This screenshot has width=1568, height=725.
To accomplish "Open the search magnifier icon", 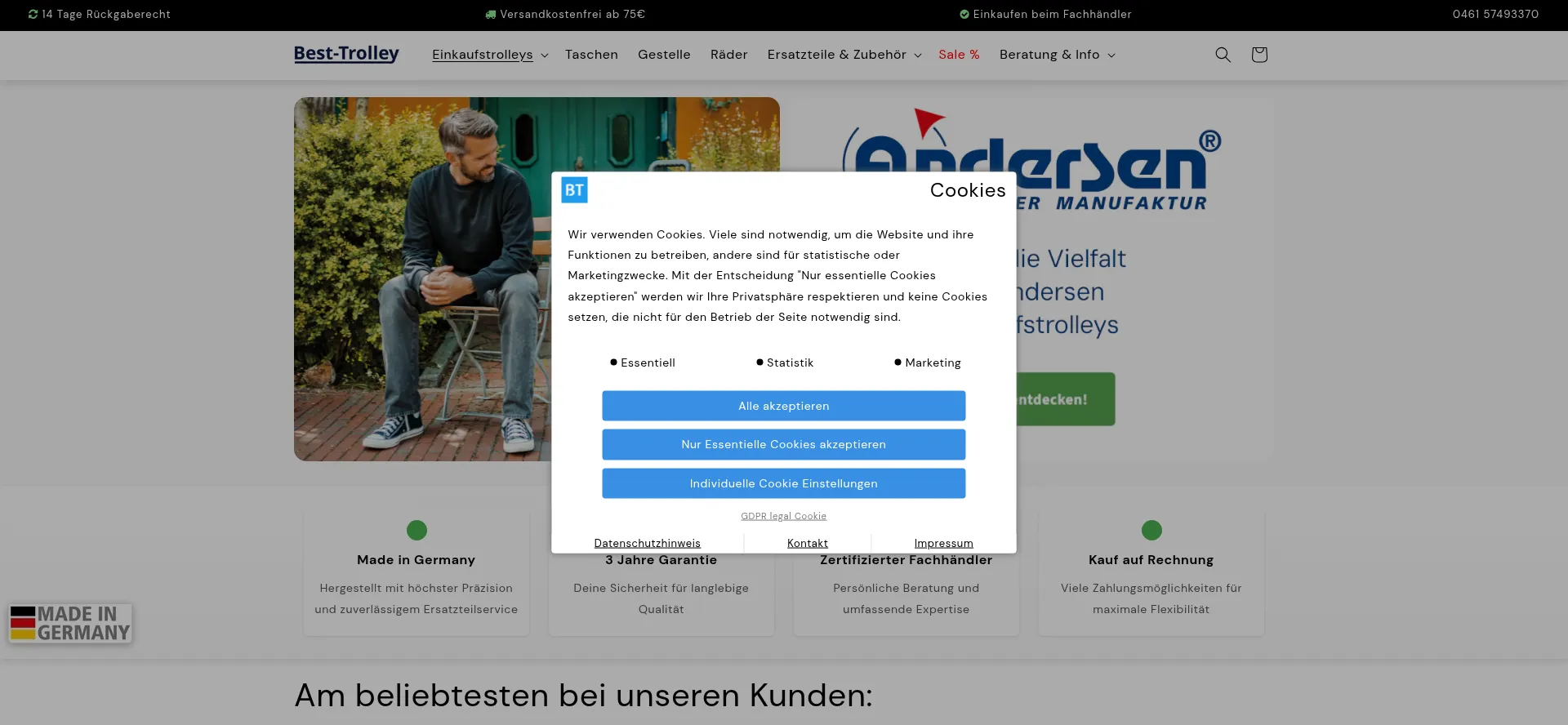I will click(x=1223, y=55).
